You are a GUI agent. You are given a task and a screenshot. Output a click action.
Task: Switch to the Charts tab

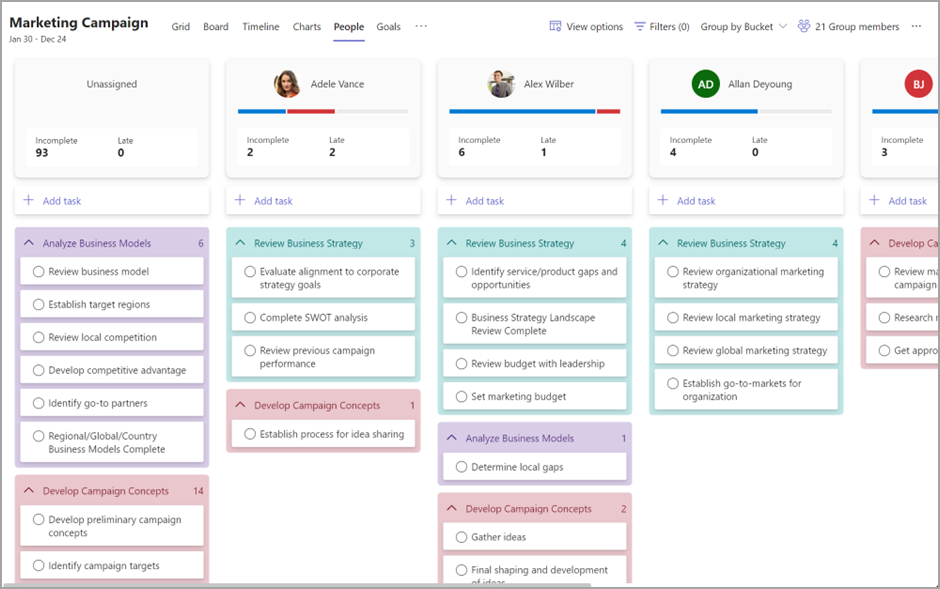click(307, 27)
